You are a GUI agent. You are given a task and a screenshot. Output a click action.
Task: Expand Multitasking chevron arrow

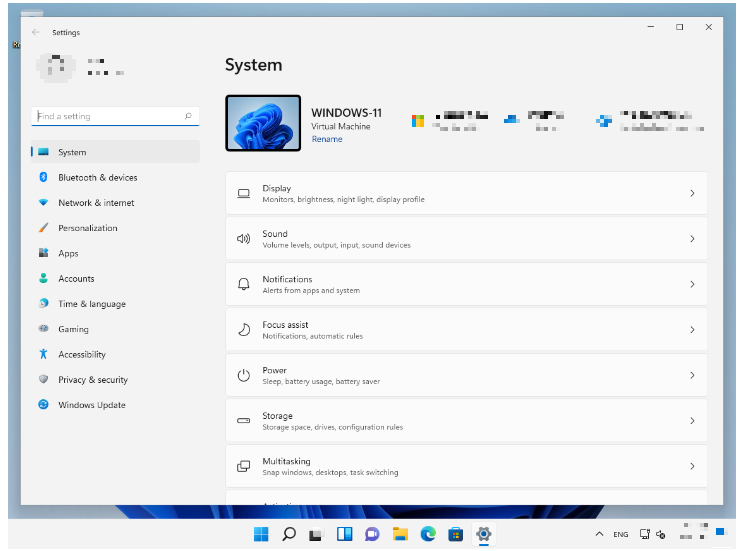[692, 466]
